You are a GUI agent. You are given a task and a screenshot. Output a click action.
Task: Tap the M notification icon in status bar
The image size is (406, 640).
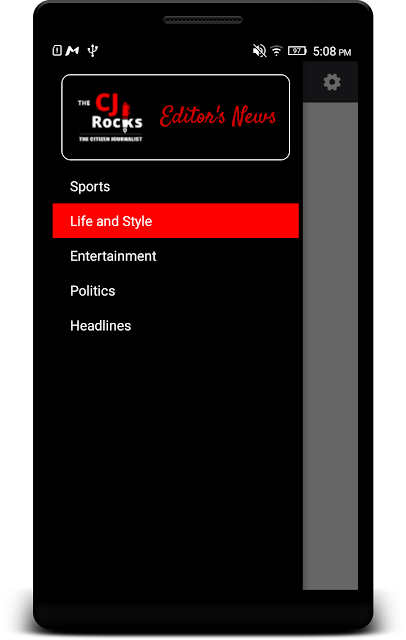click(x=72, y=51)
